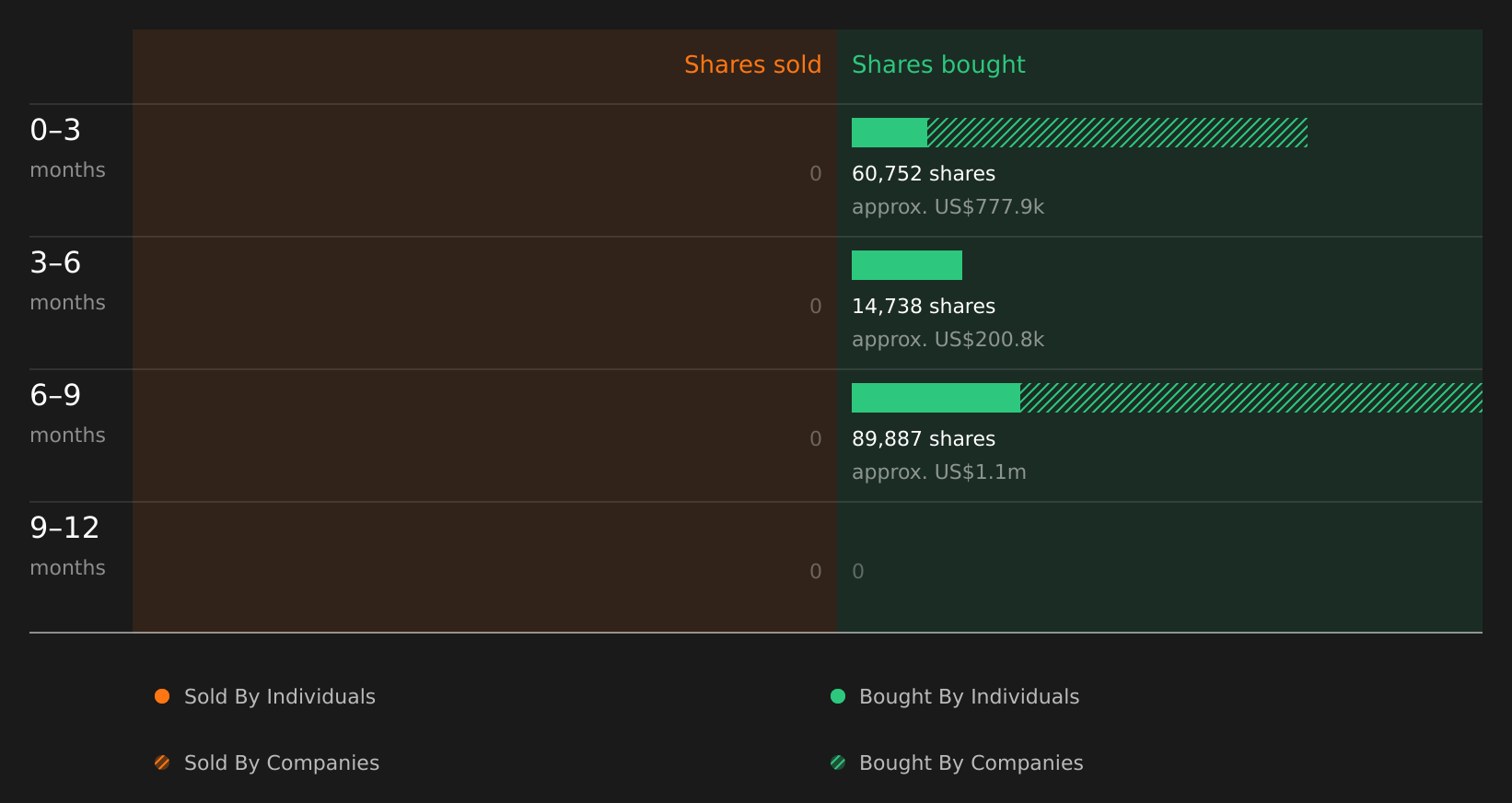Select the Bought By Individuals legend label
This screenshot has height=803, width=1512.
pyautogui.click(x=969, y=697)
